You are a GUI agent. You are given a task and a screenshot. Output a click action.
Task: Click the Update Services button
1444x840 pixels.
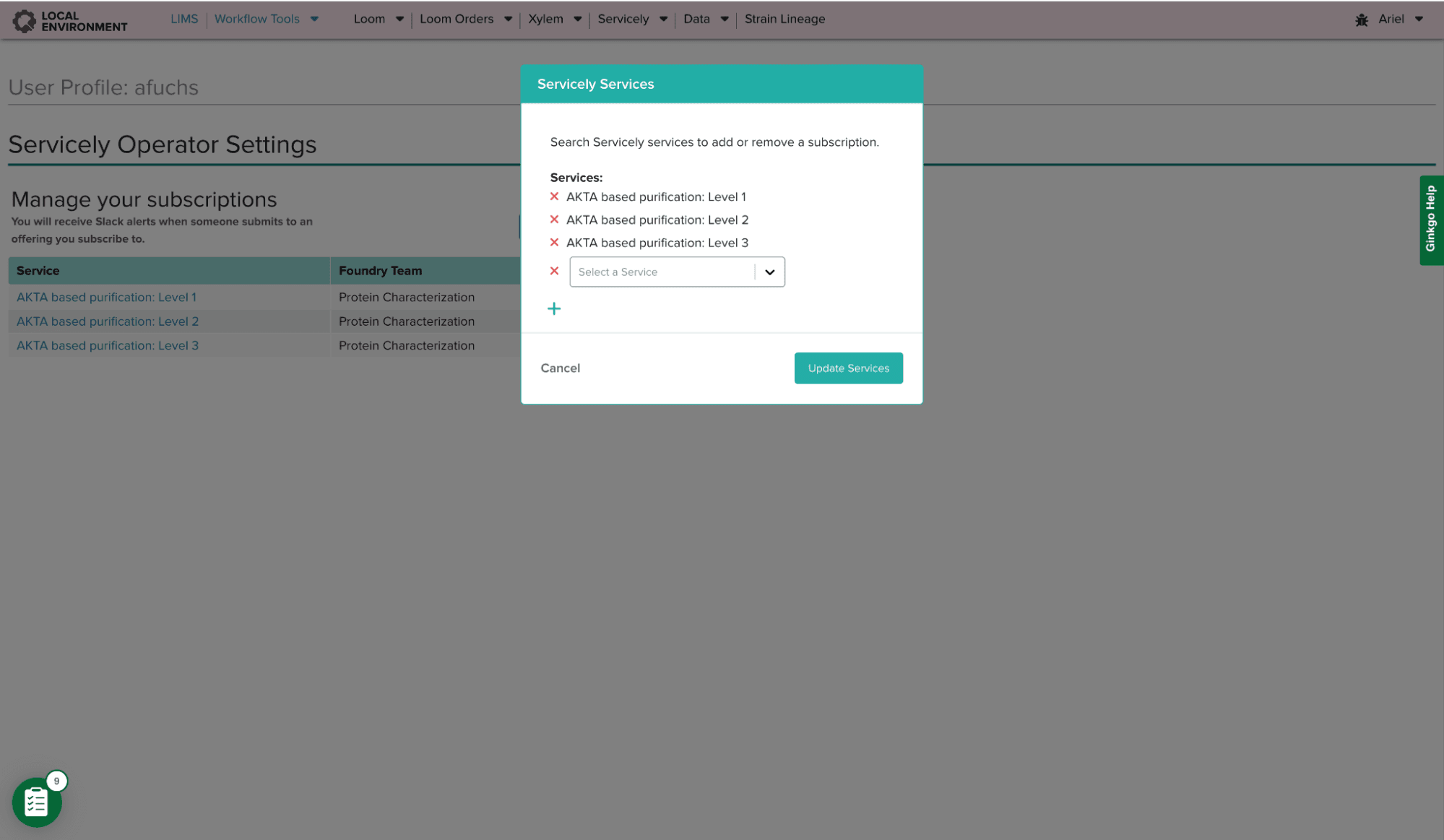tap(848, 368)
